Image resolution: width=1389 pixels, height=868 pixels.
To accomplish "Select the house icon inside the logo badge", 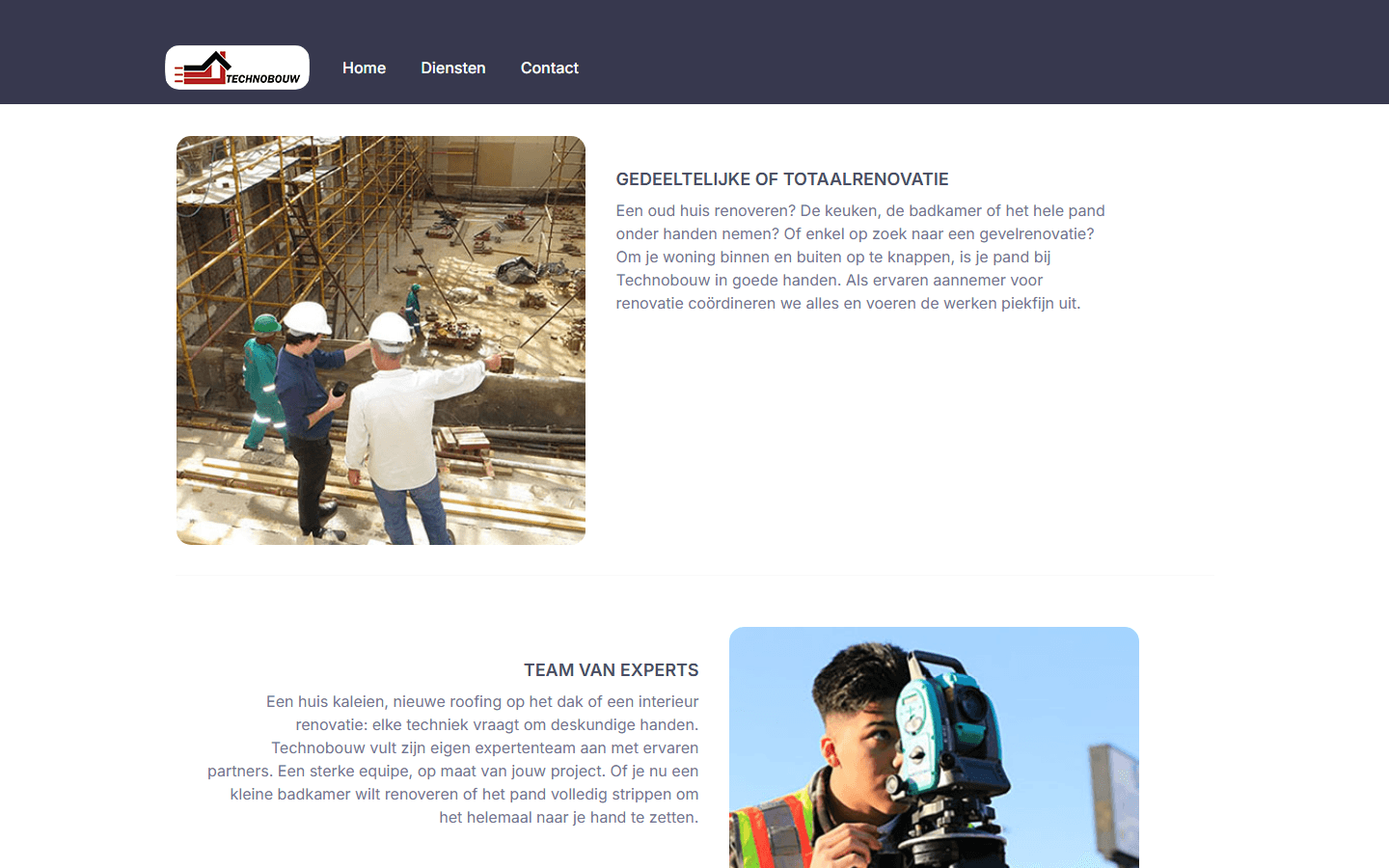I will (204, 66).
